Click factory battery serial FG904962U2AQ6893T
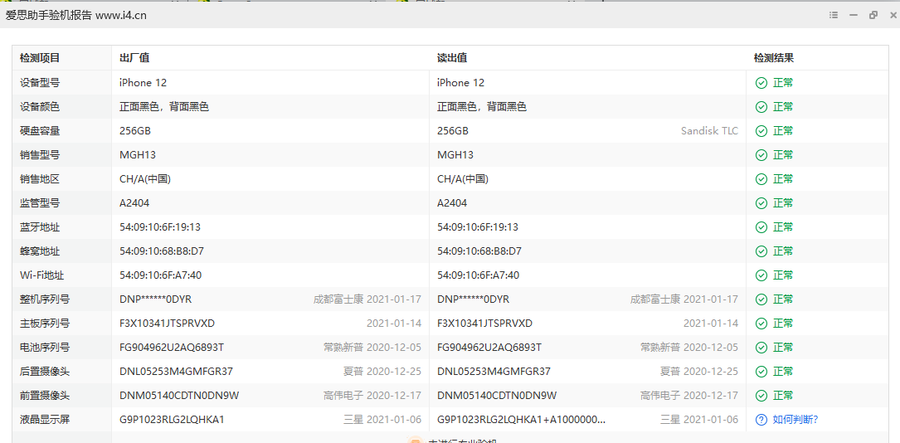This screenshot has width=900, height=443. tap(172, 348)
